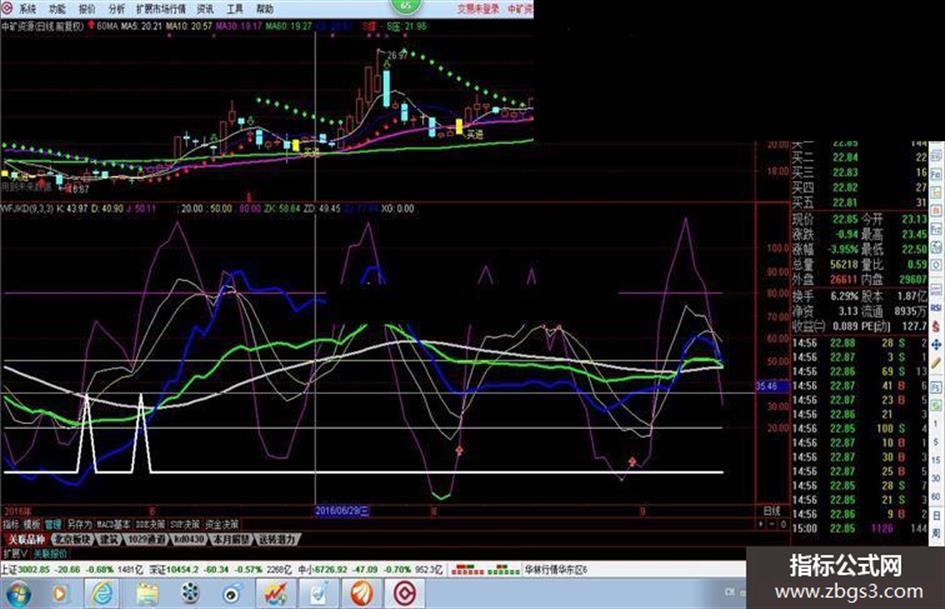Select the SUP决策 template tab
The image size is (945, 609).
click(184, 525)
